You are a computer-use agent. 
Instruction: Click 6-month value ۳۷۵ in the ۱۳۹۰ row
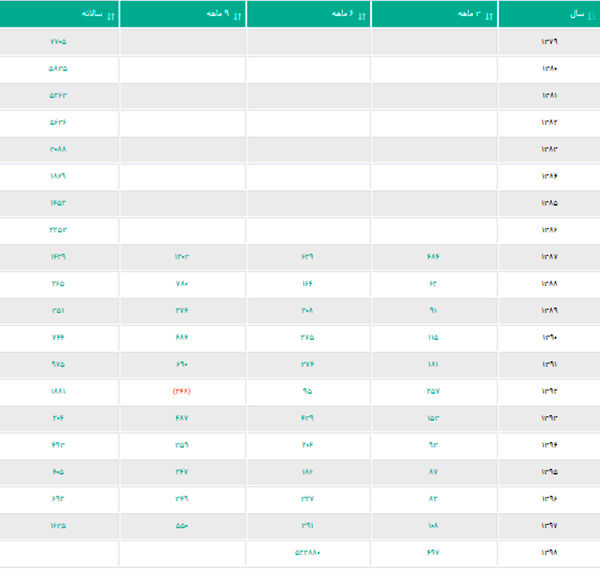(x=307, y=337)
